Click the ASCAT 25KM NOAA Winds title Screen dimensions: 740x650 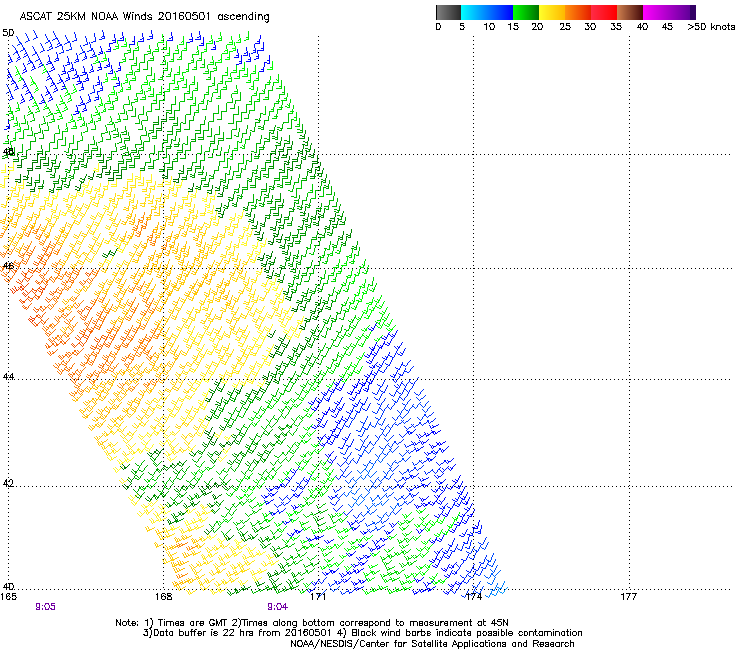[x=144, y=17]
